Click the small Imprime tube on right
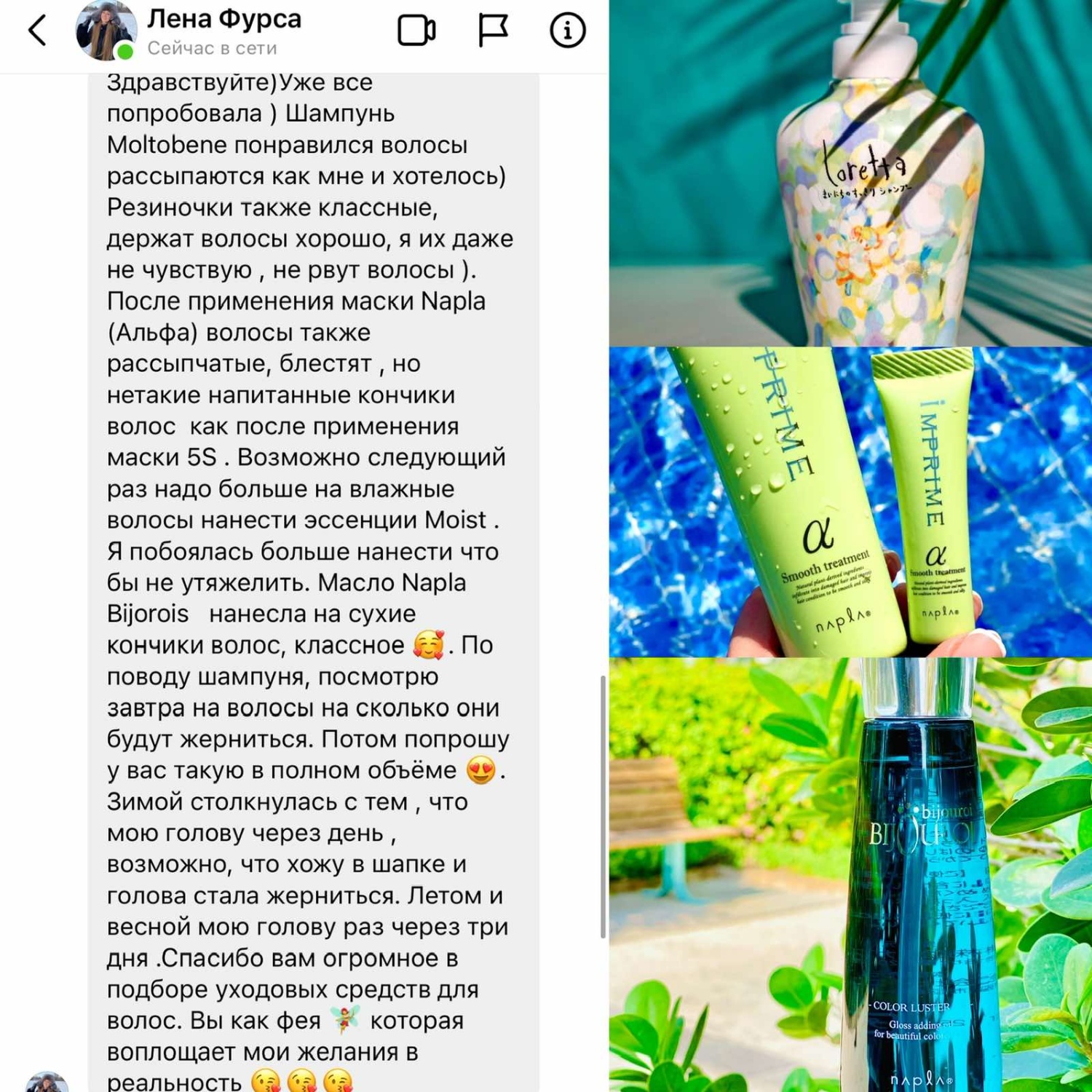Screen dimensions: 1092x1092 pos(926,495)
